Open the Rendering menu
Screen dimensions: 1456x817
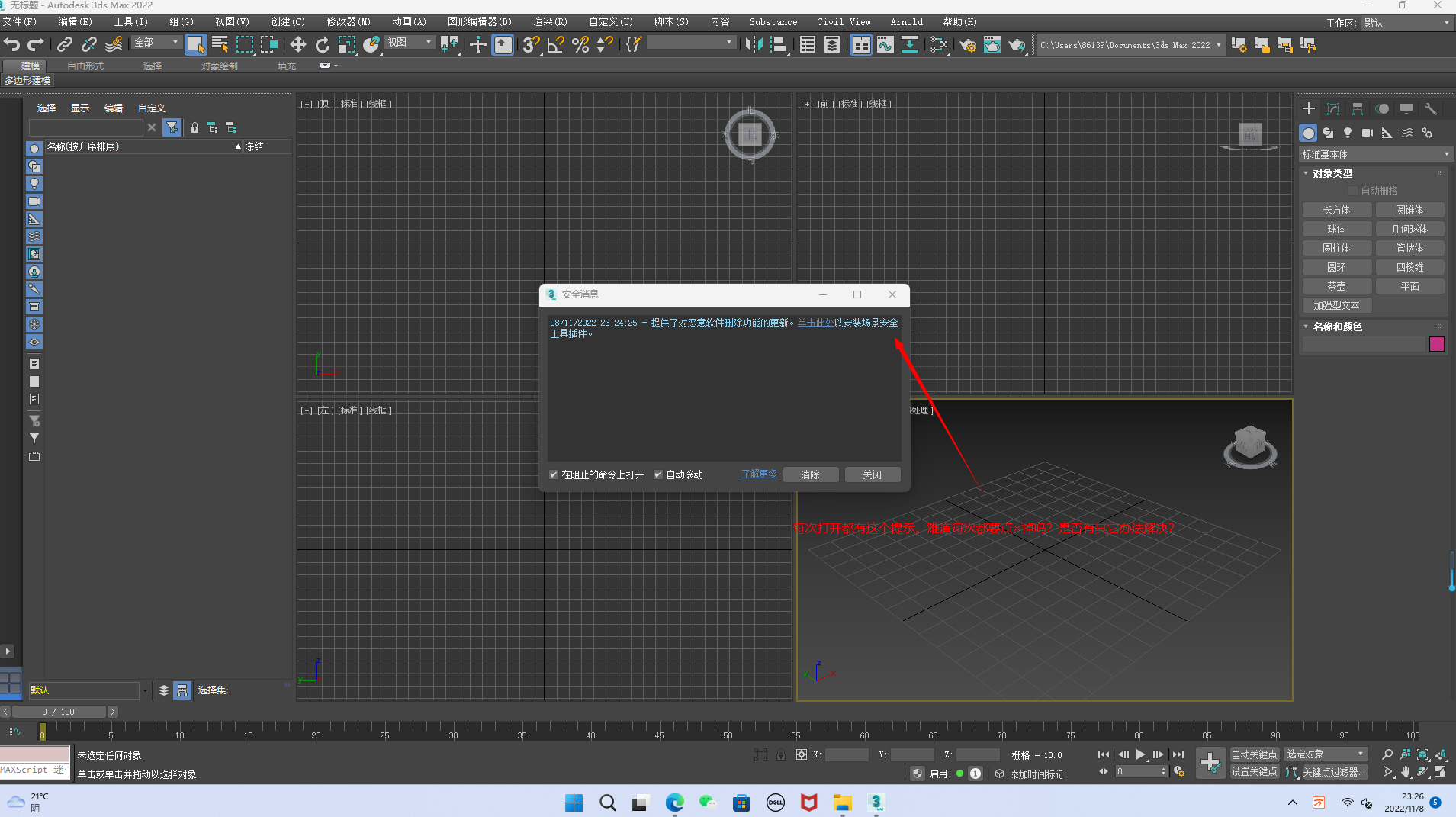pyautogui.click(x=550, y=22)
